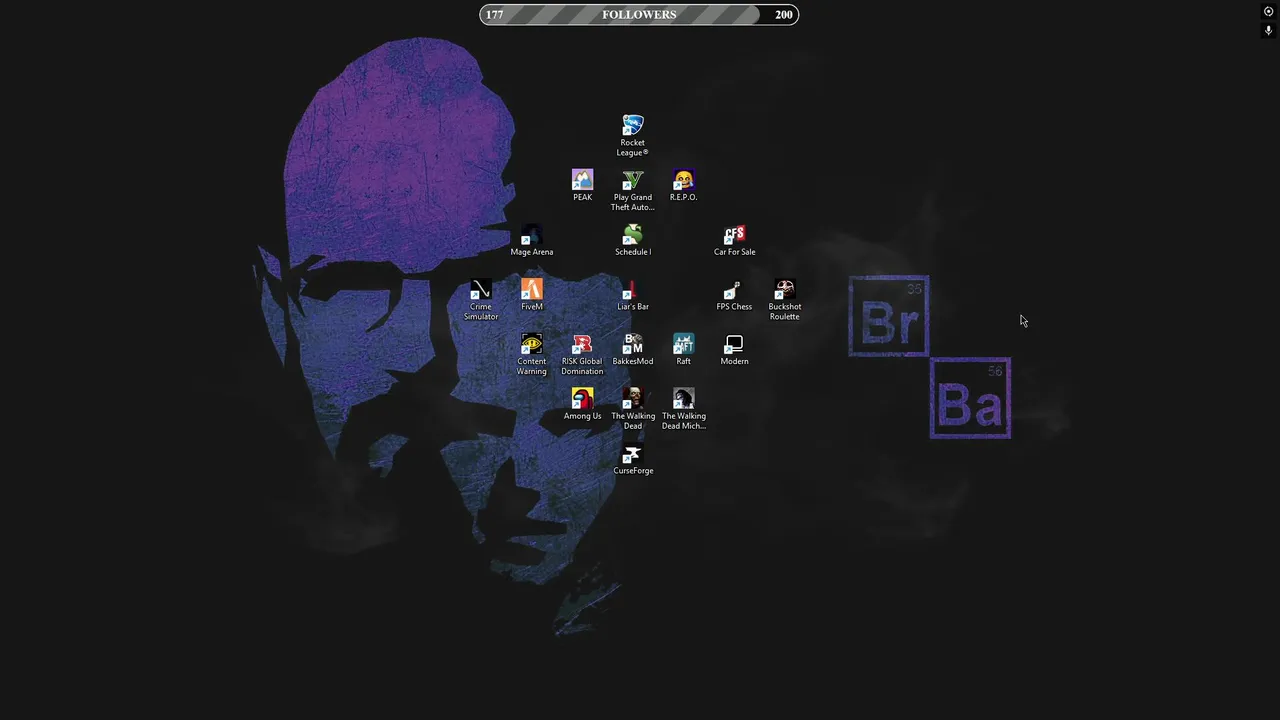This screenshot has height=720, width=1280.
Task: Select the Modern desktop icon
Action: [x=734, y=350]
